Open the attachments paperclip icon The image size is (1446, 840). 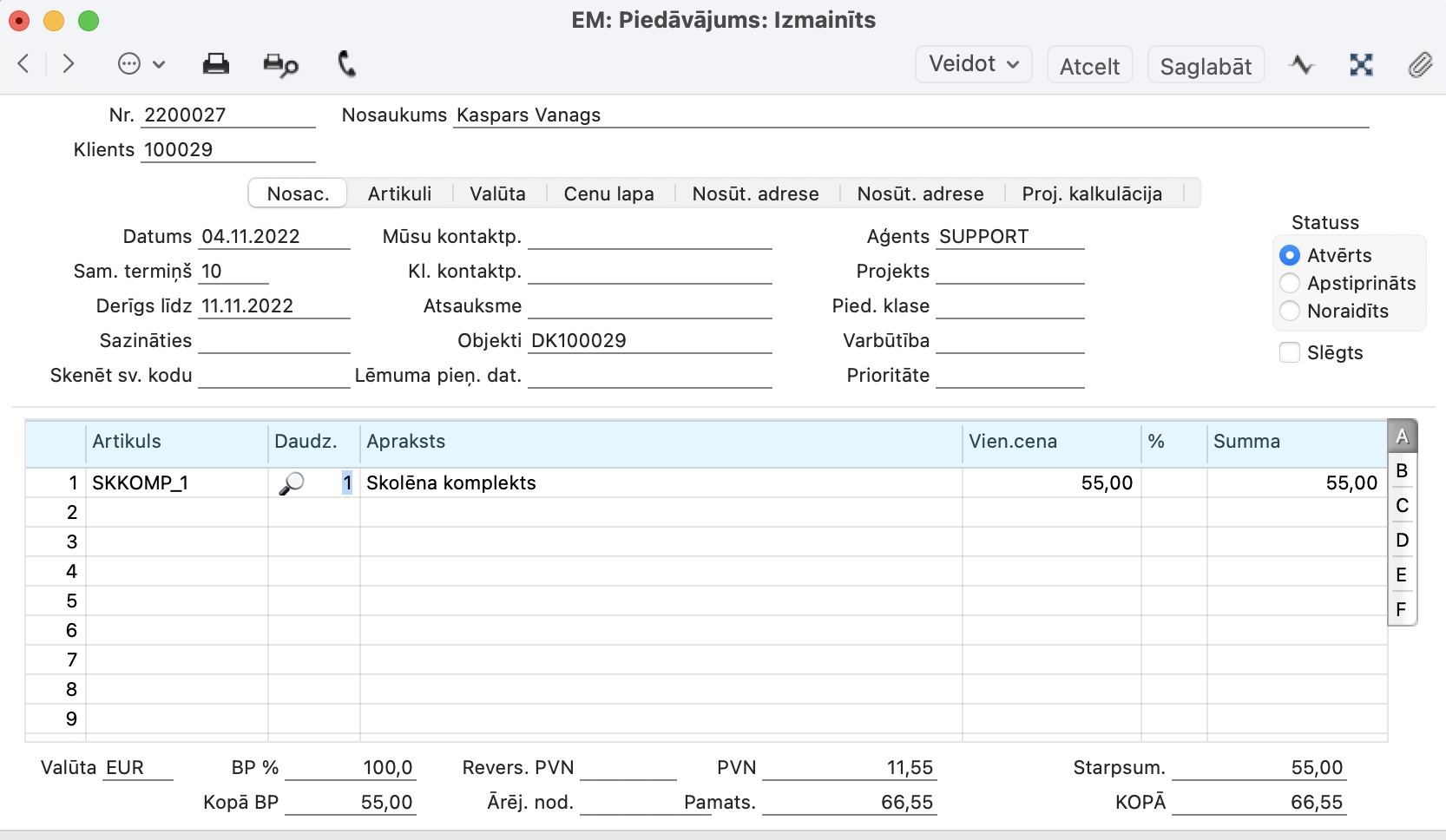pyautogui.click(x=1420, y=65)
